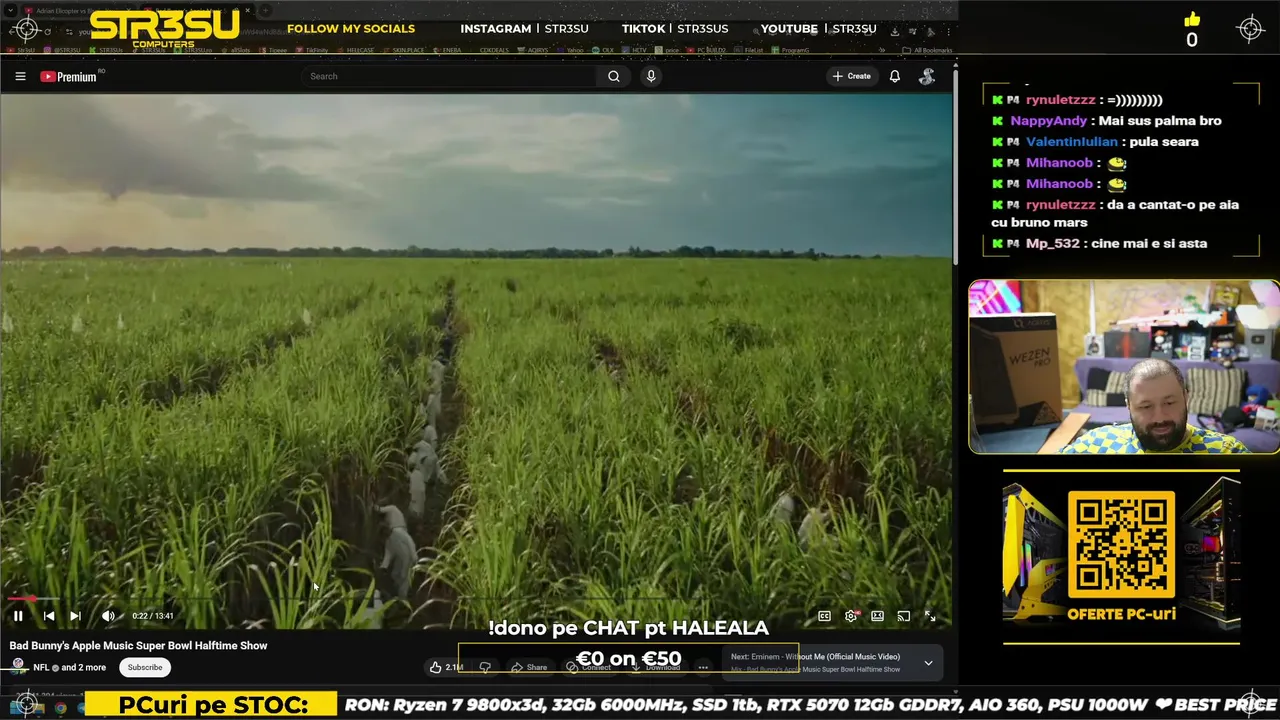Viewport: 1280px width, 720px height.
Task: Subscribe to the NFL channel
Action: pos(145,667)
